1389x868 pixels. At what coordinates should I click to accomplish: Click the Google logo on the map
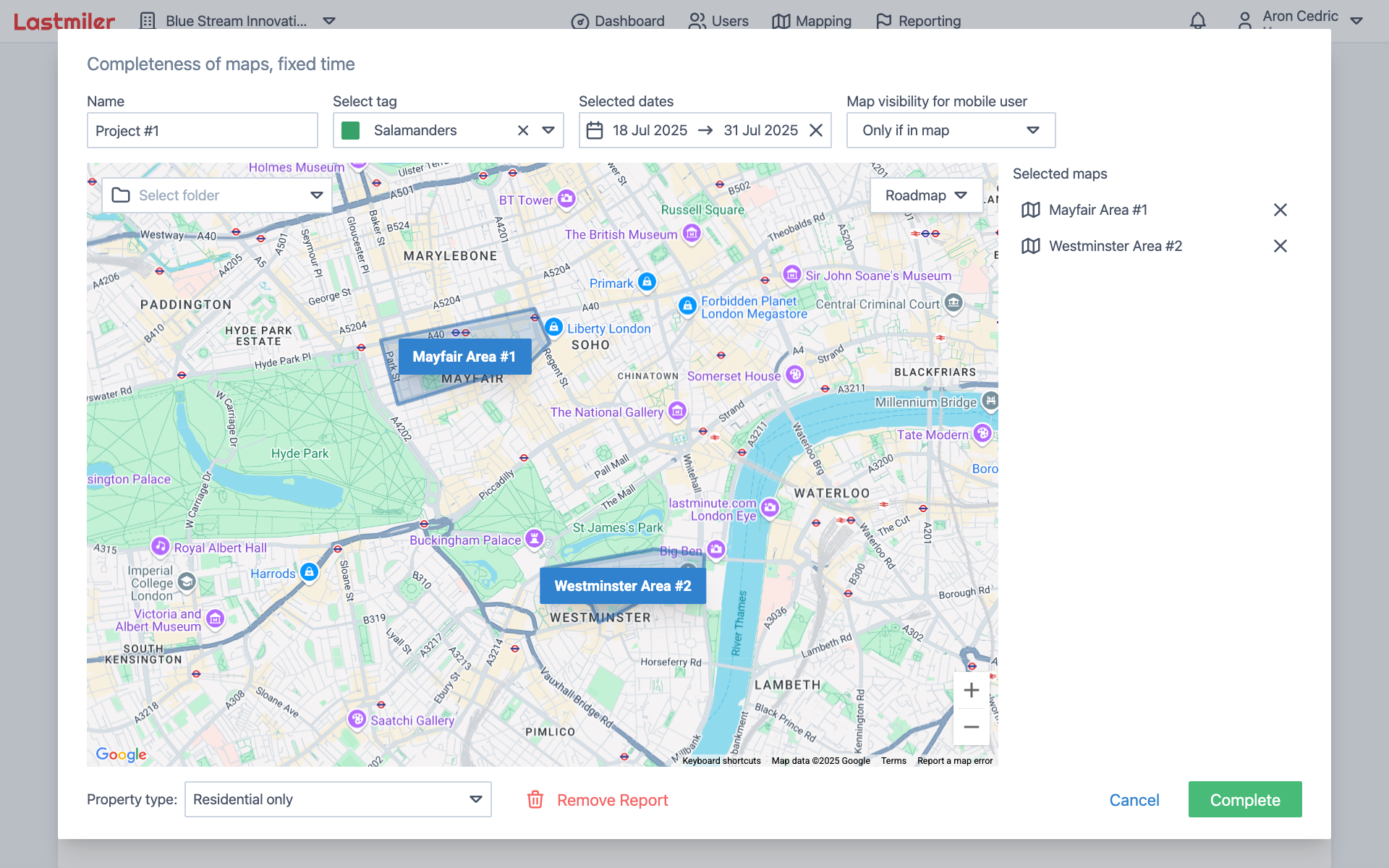tap(121, 754)
